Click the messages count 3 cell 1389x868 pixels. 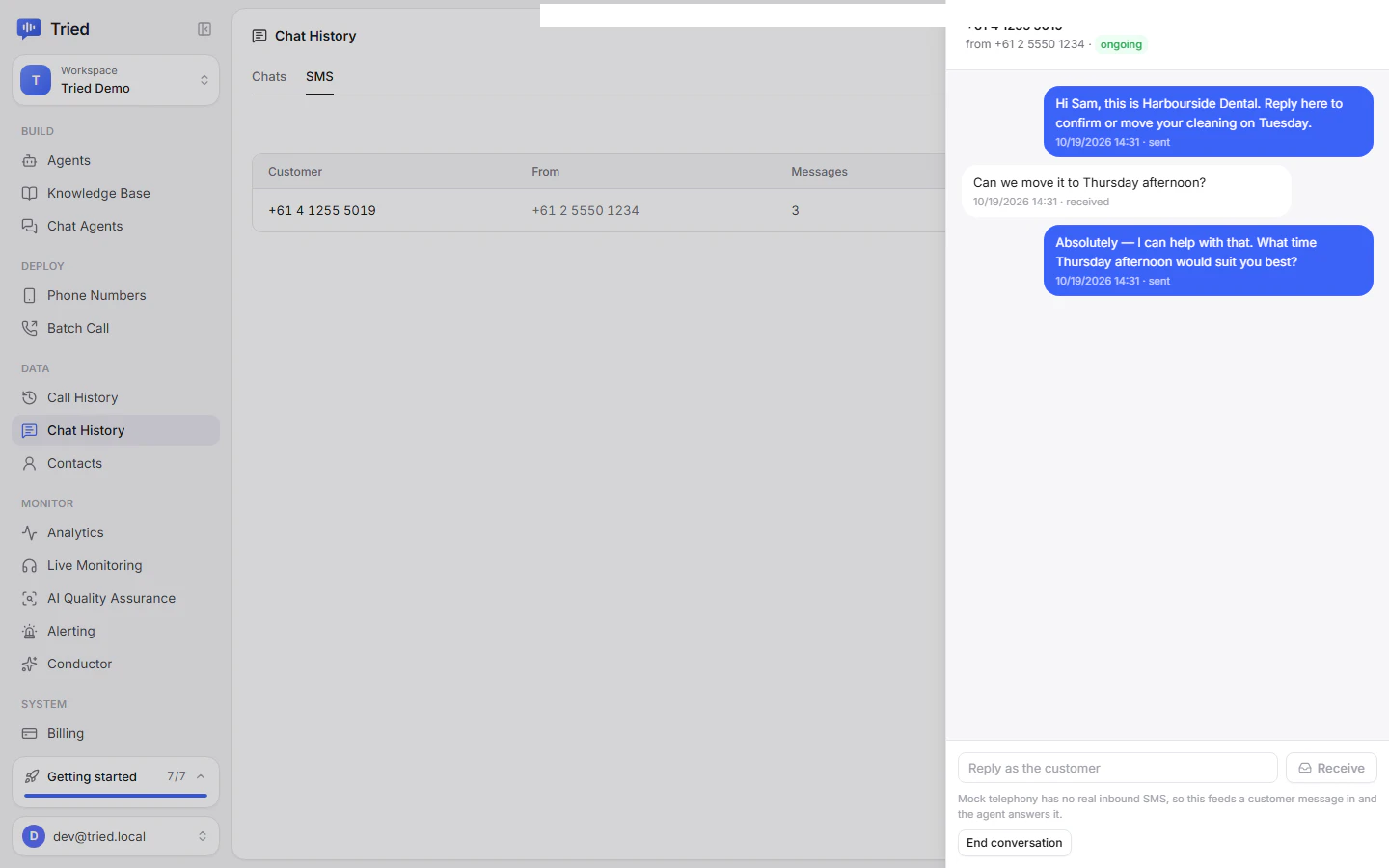[795, 210]
